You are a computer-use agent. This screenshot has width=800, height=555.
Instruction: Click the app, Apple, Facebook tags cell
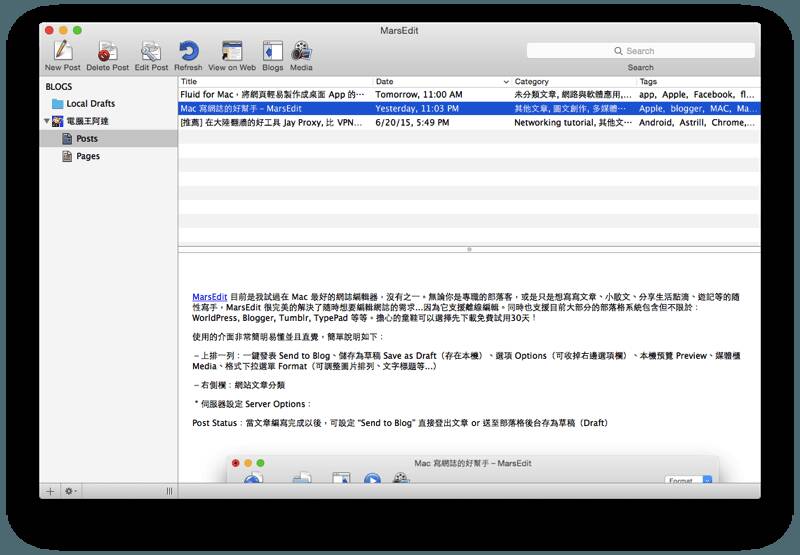697,94
